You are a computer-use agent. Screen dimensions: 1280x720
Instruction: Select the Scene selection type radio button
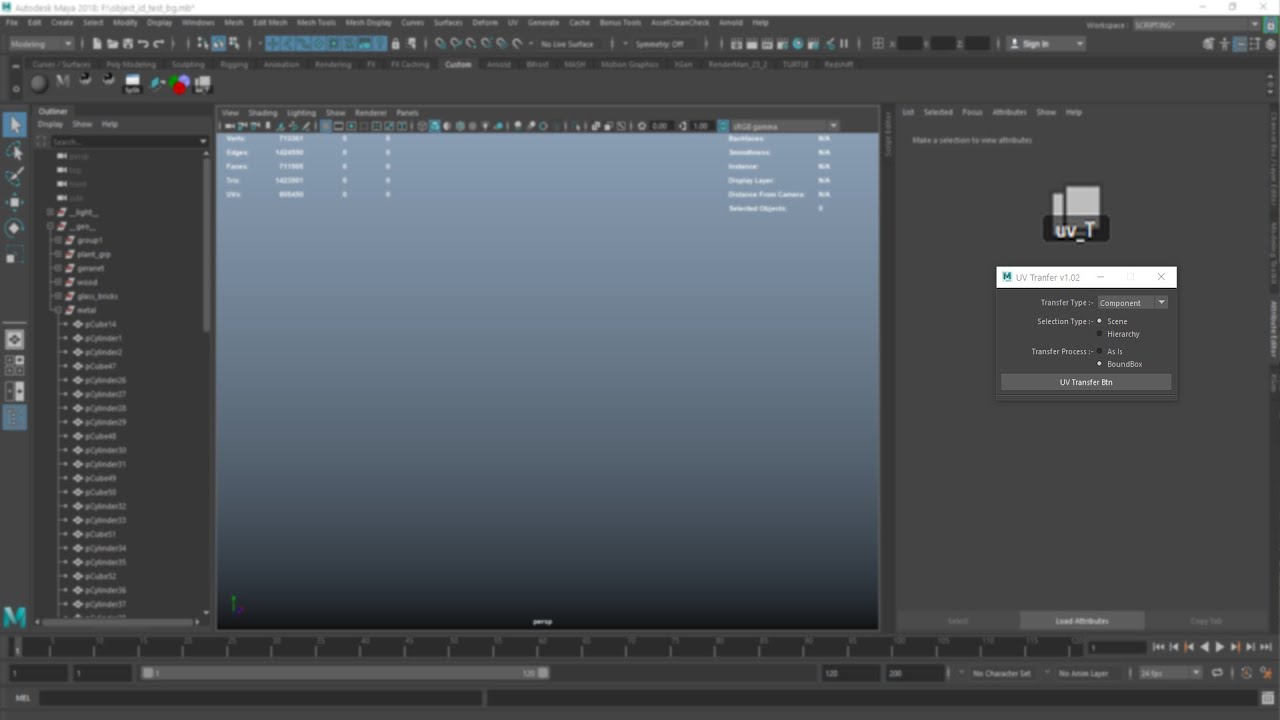(x=1100, y=321)
